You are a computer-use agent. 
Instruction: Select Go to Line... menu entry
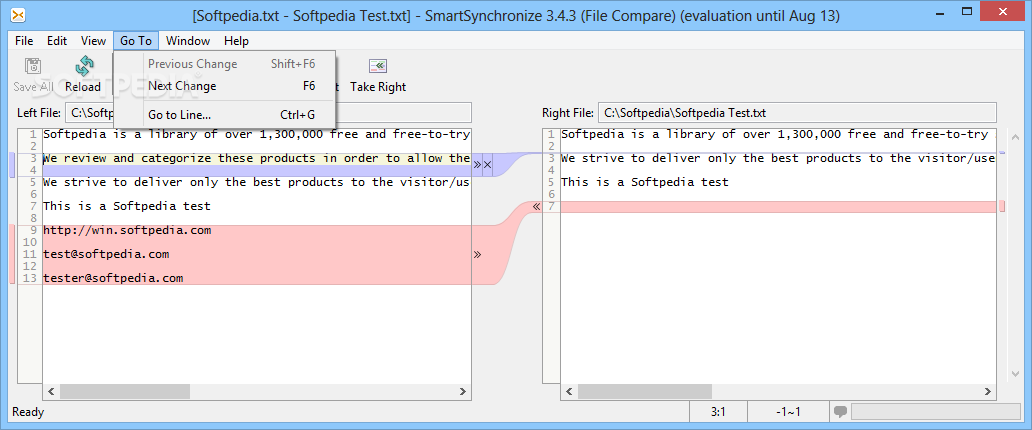tap(224, 115)
